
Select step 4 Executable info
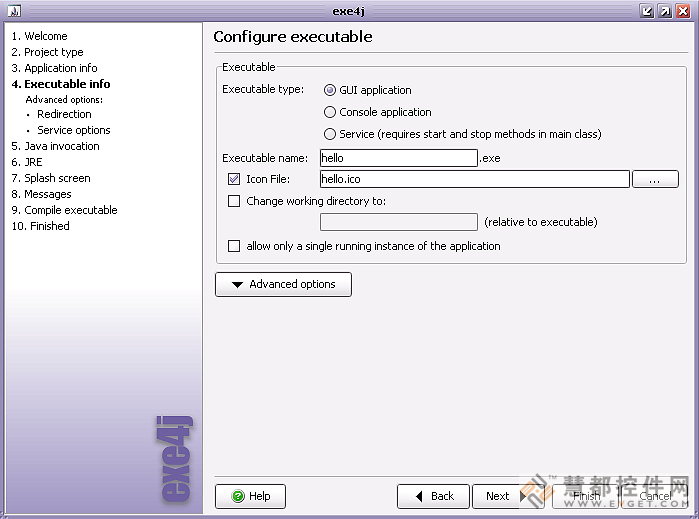pyautogui.click(x=61, y=84)
